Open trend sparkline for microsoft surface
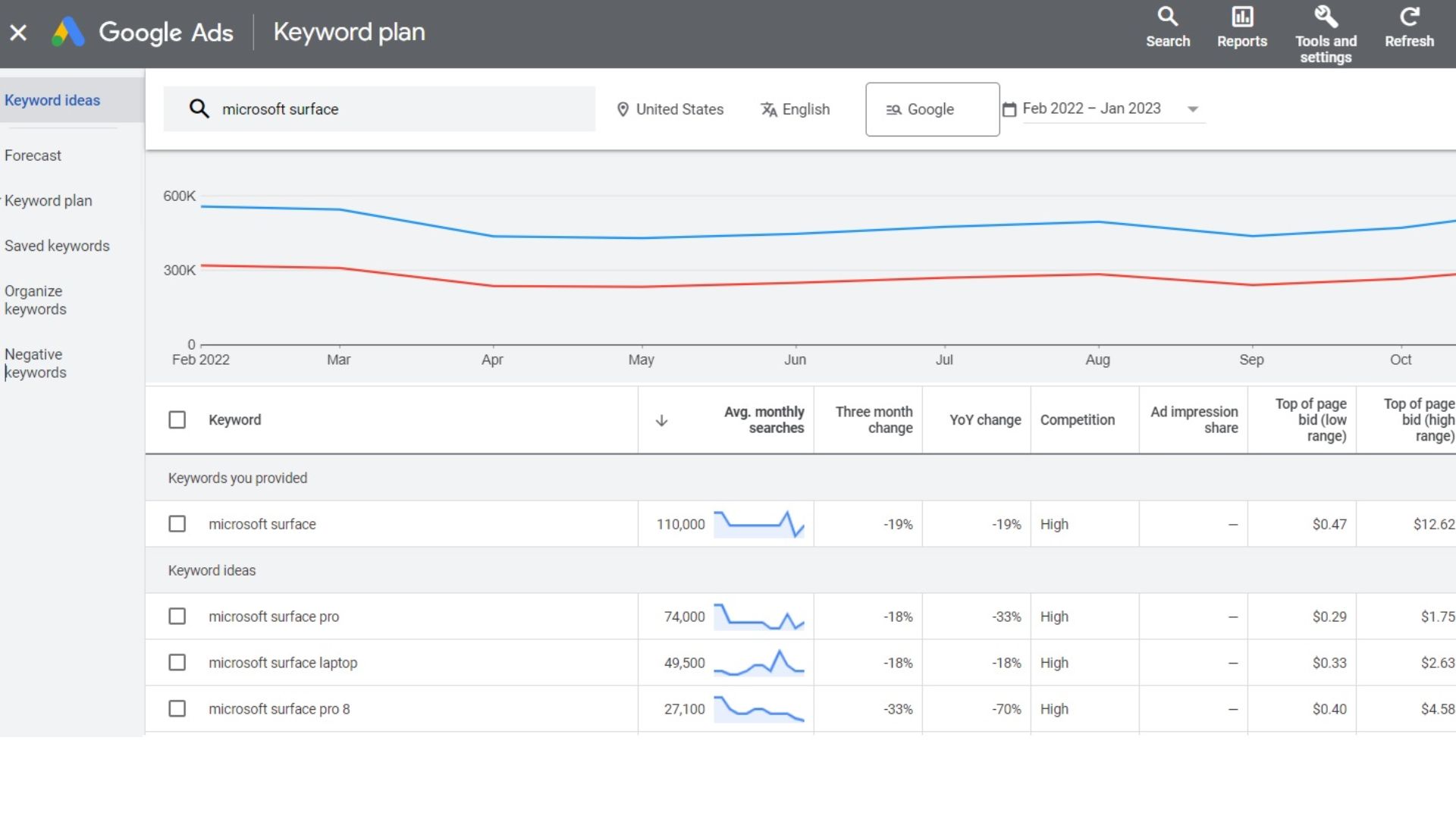The height and width of the screenshot is (819, 1456). coord(759,524)
